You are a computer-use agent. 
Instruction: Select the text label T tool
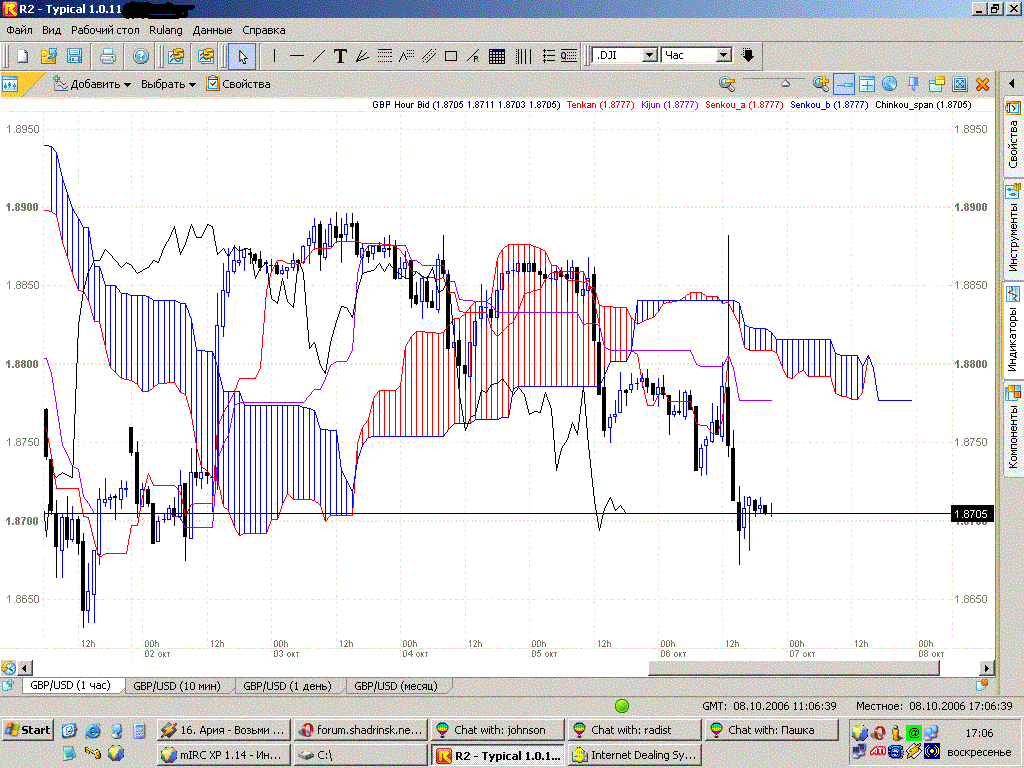click(340, 56)
